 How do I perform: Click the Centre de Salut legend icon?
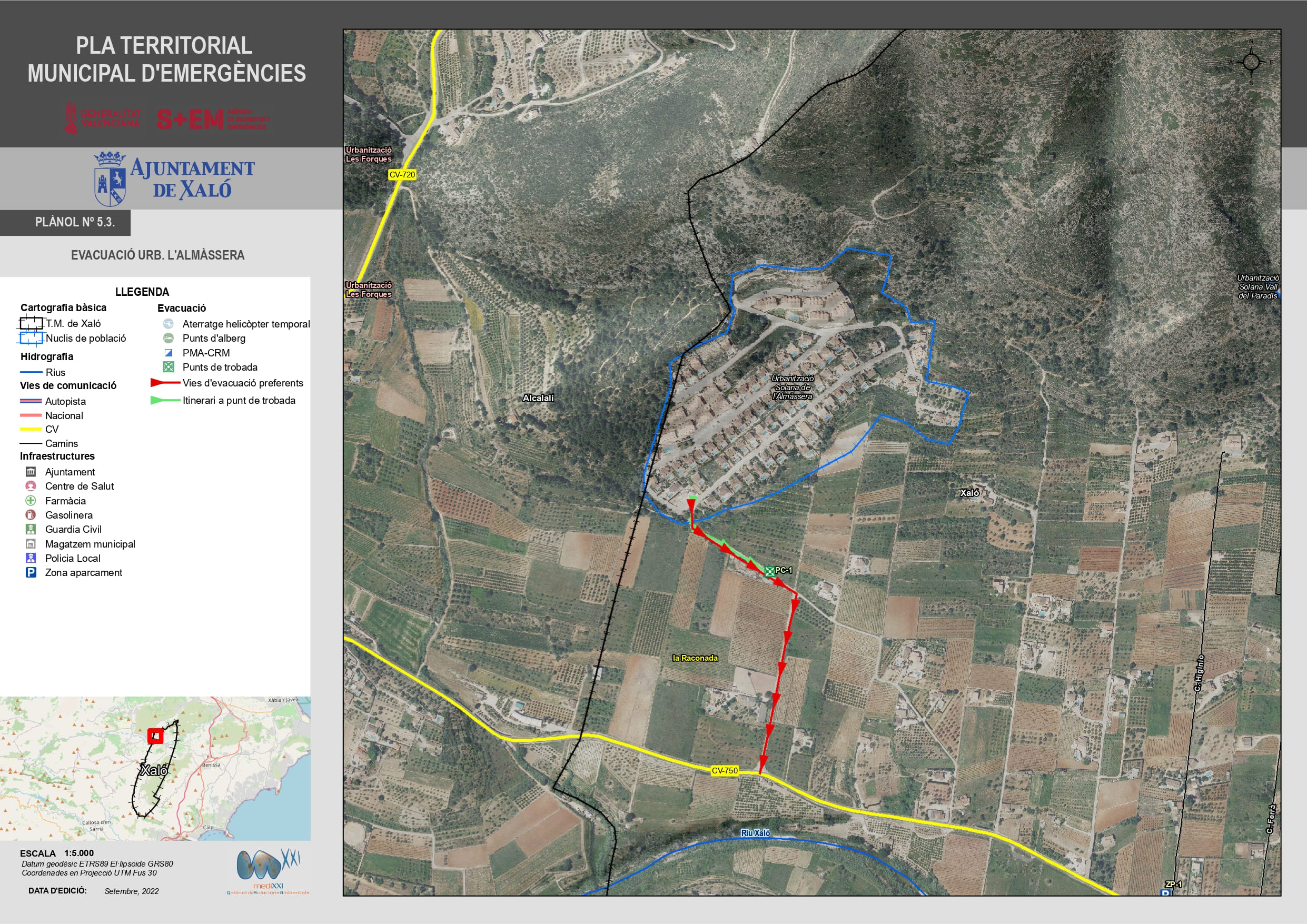(31, 485)
